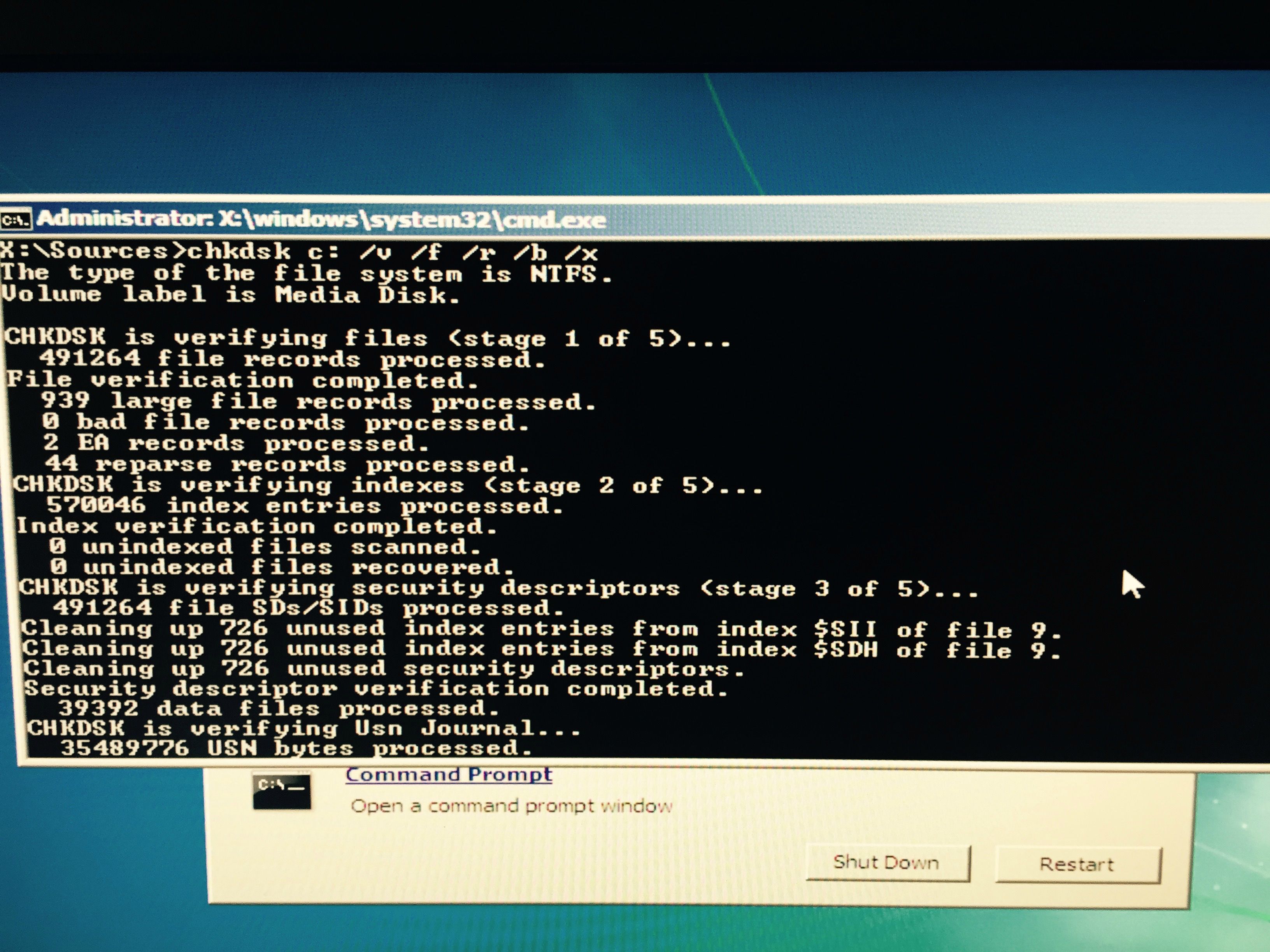This screenshot has width=1270, height=952.
Task: Open the Command Prompt link
Action: tap(449, 775)
